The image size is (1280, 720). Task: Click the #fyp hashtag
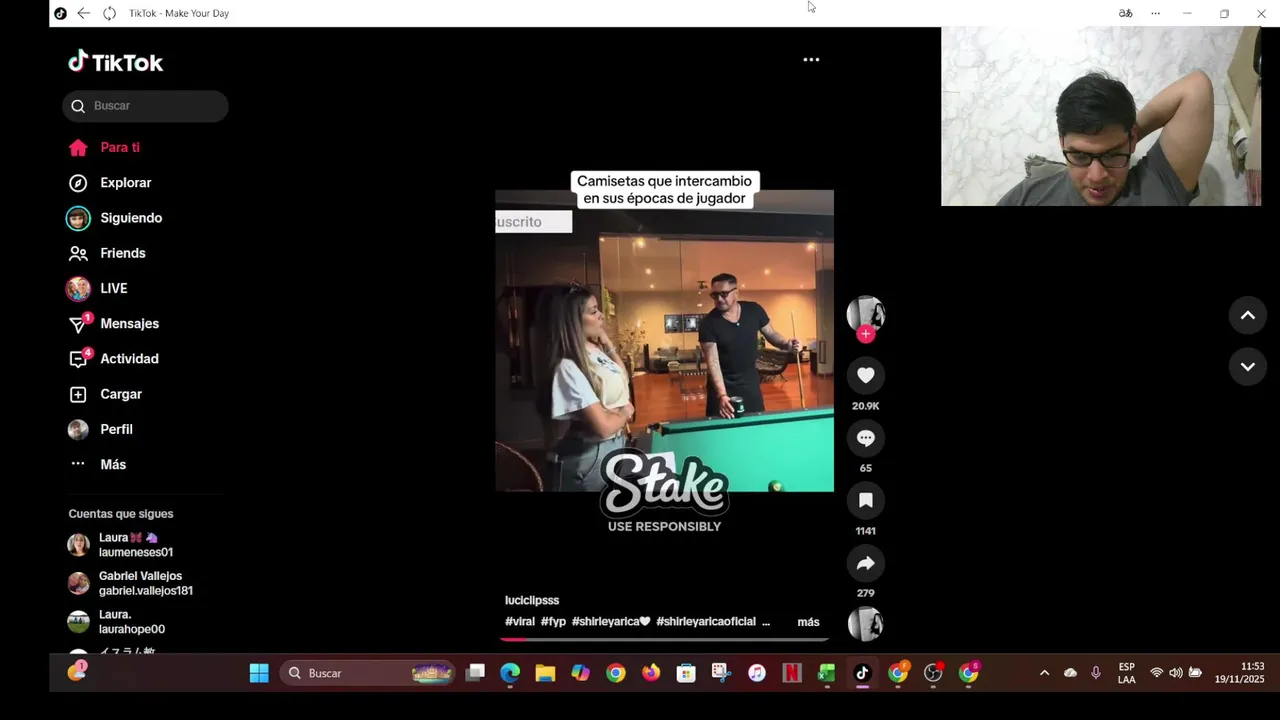click(554, 622)
